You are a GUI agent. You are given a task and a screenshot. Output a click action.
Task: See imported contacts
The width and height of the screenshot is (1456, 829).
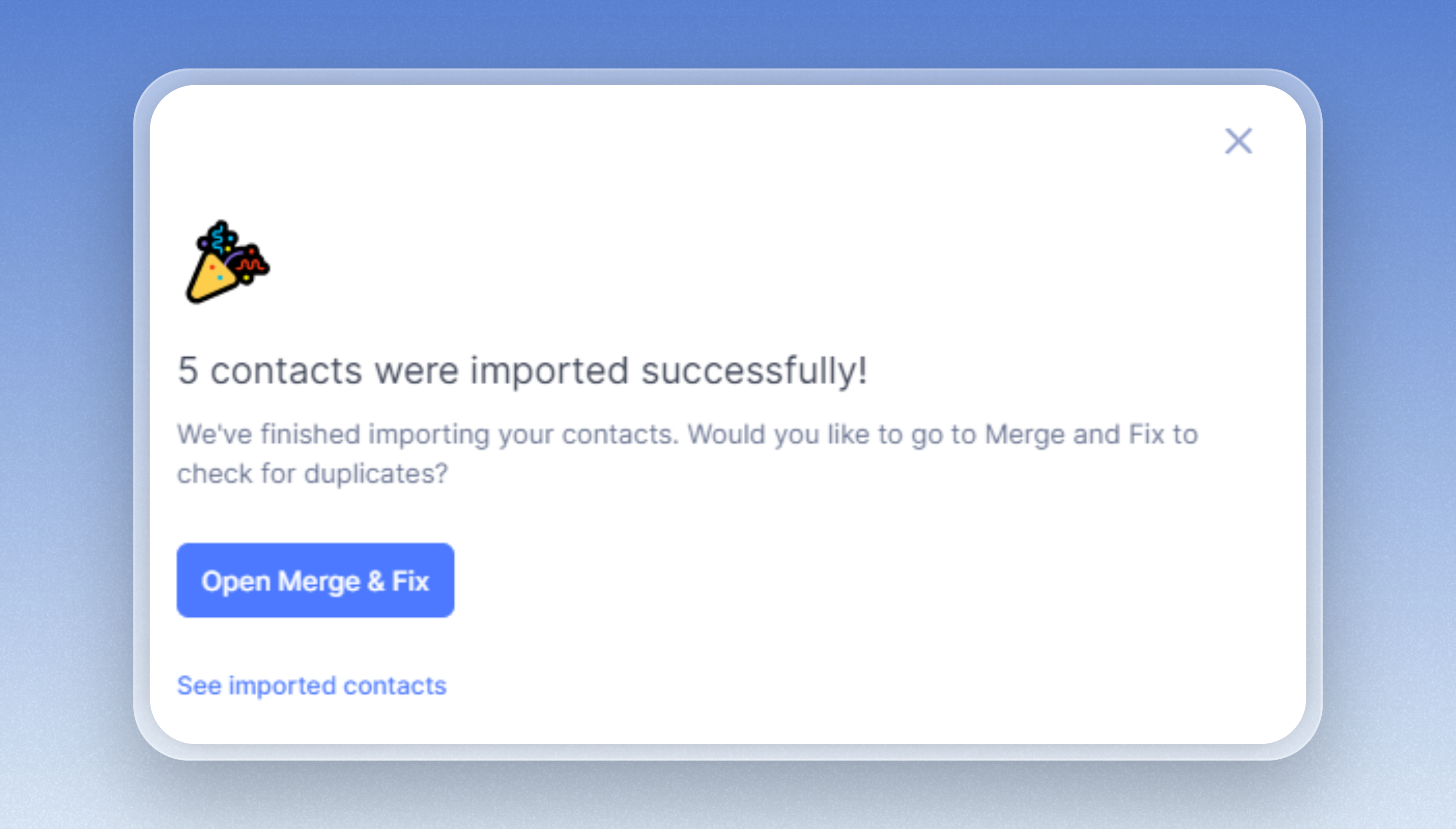(312, 686)
